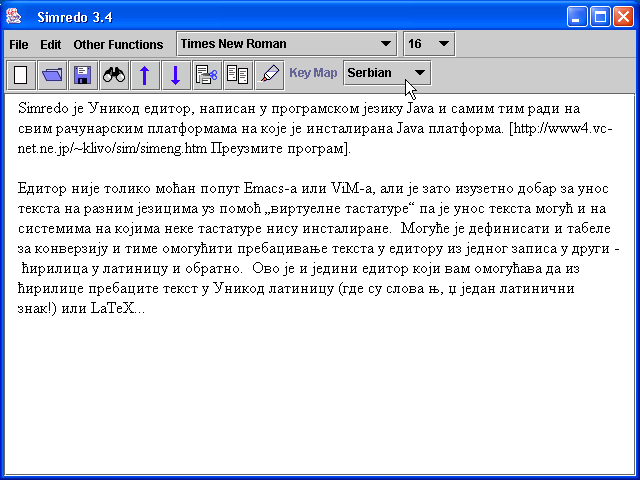Open Find using the binoculars icon
This screenshot has width=640, height=480.
coord(113,74)
